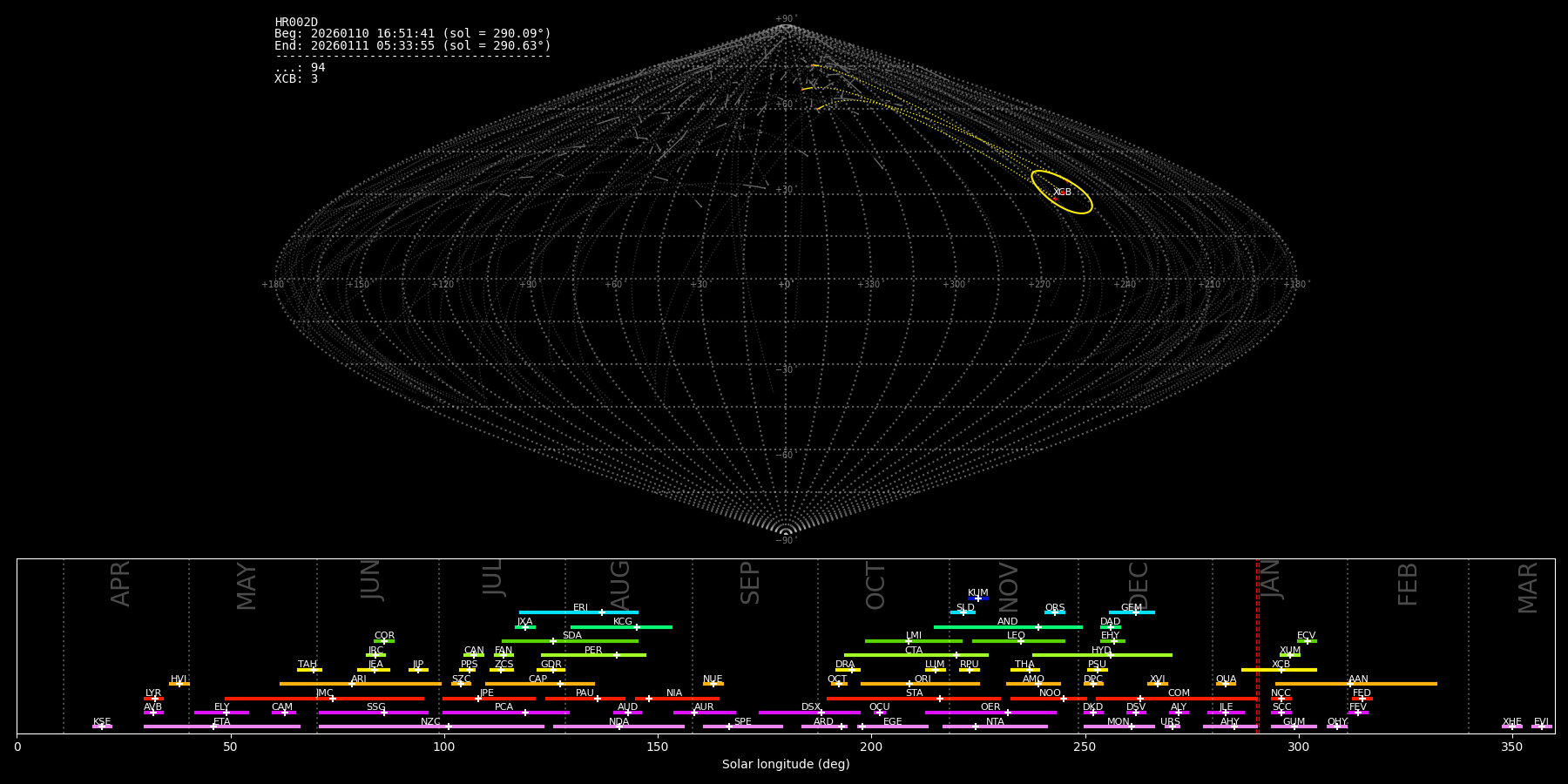1568x784 pixels.
Task: Click the −90° latitude label at map bottom
Action: (786, 541)
